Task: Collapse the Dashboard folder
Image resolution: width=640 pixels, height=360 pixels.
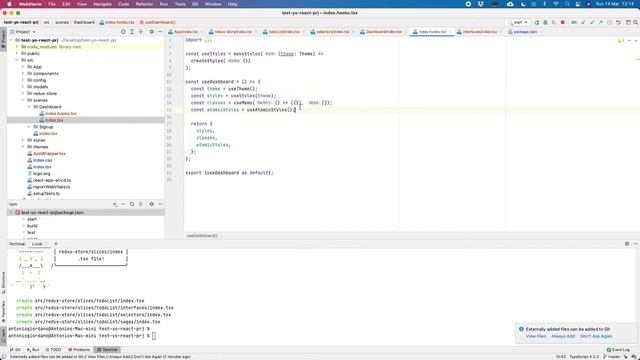Action: tap(29, 107)
